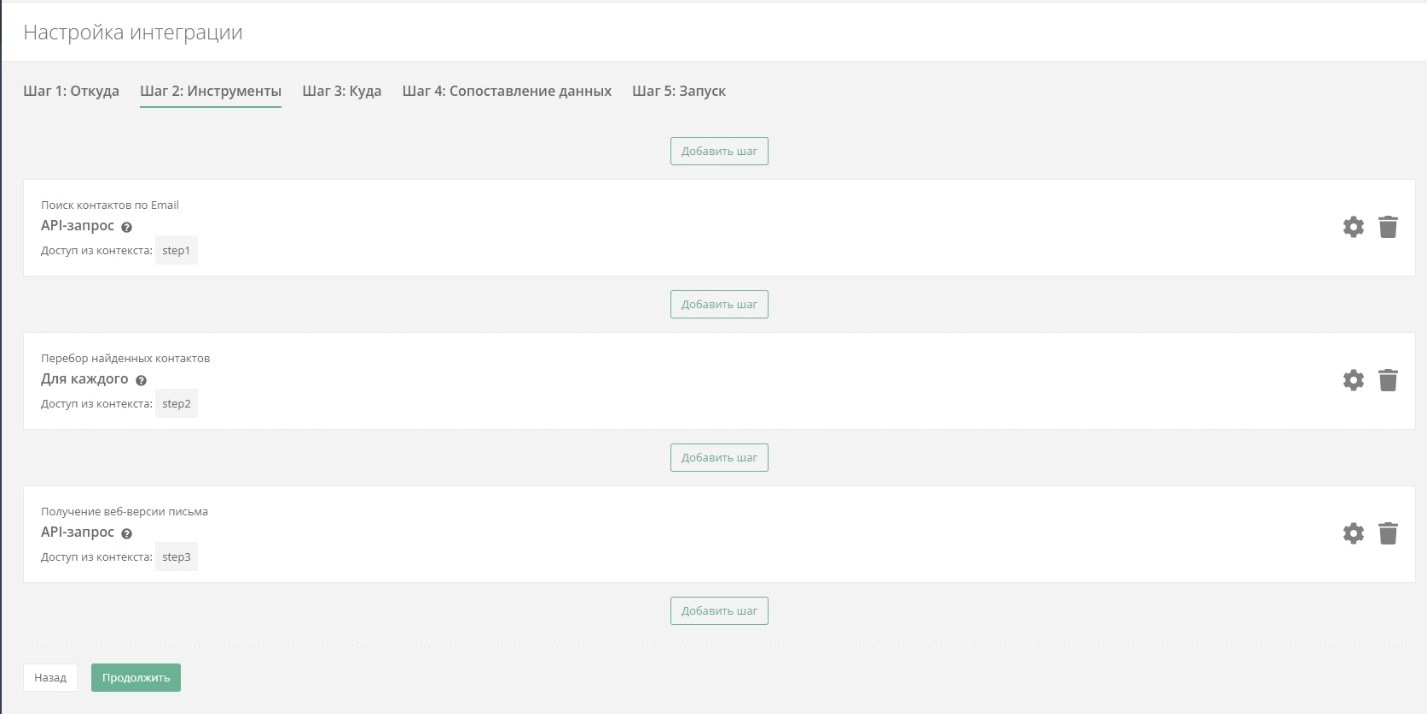Click 'Добавить шаг' below the step3 card
The width and height of the screenshot is (1427, 714).
point(719,611)
